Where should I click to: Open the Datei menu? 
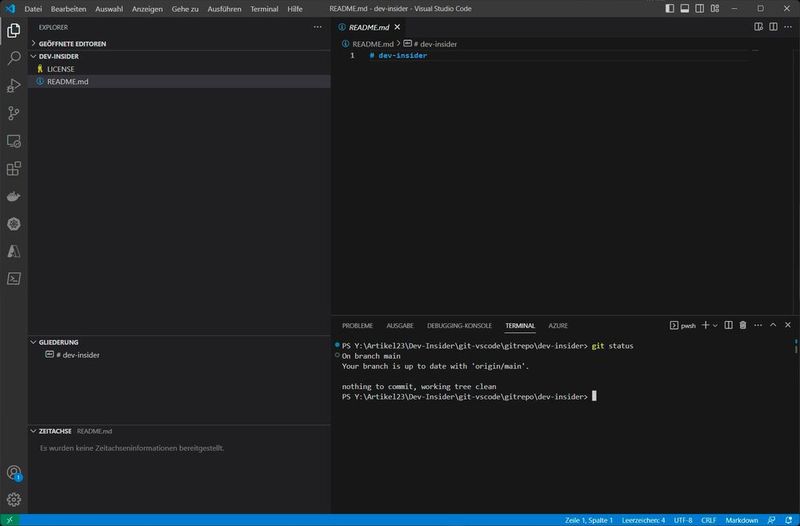point(33,9)
